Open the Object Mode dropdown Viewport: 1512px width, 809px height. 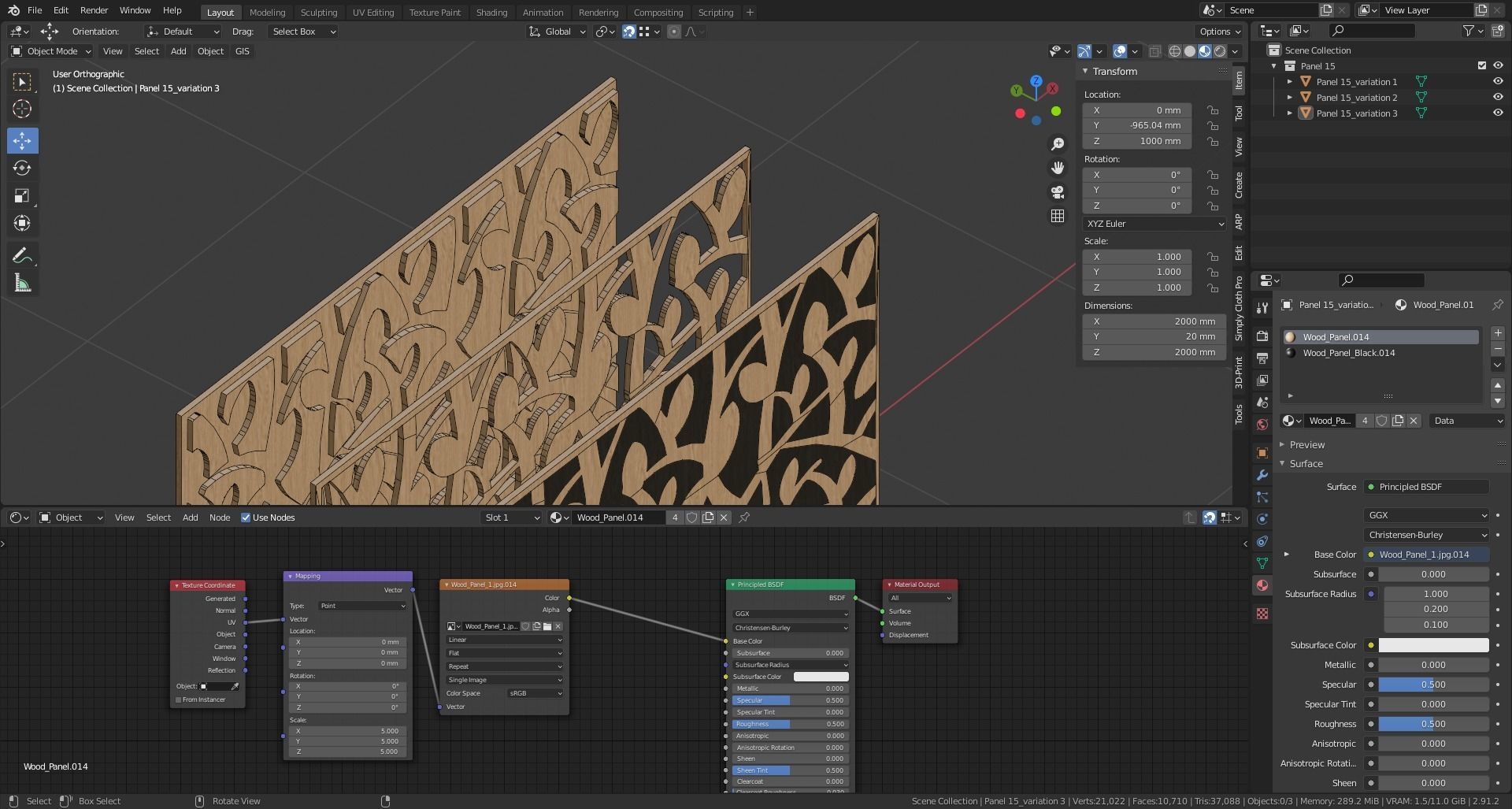coord(51,51)
